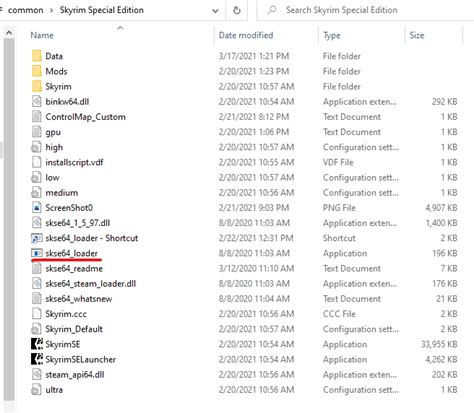Click the search magnifier icon
This screenshot has height=413, width=474.
(272, 10)
